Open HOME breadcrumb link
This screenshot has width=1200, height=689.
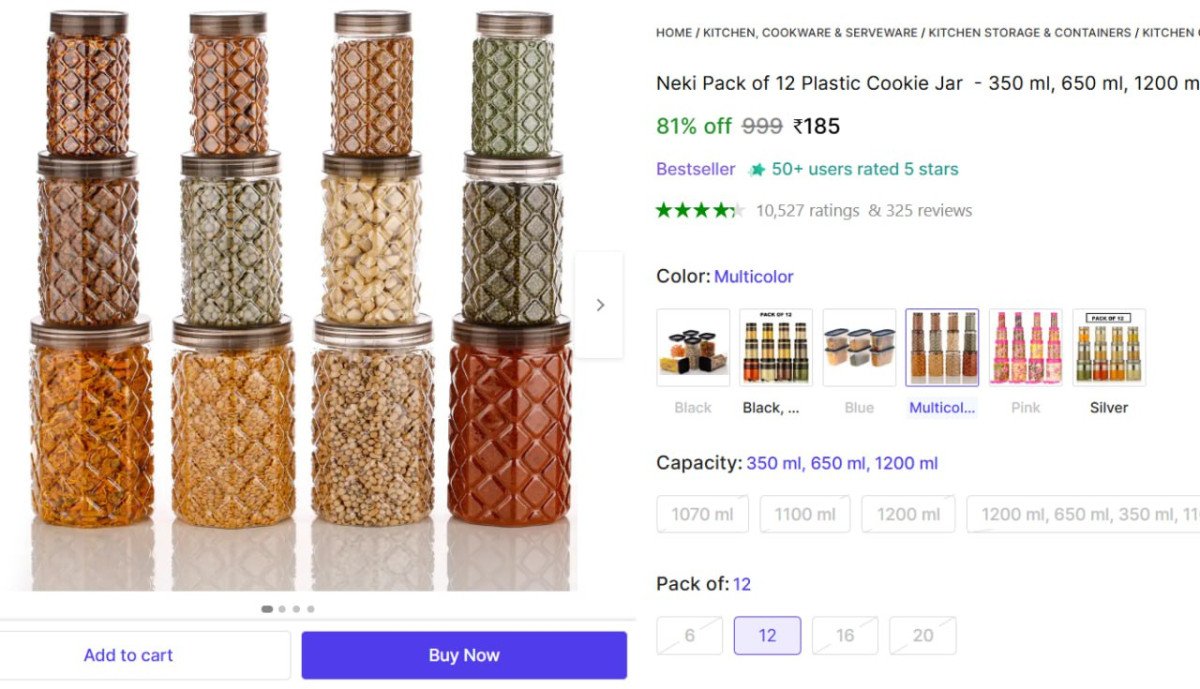(x=673, y=33)
